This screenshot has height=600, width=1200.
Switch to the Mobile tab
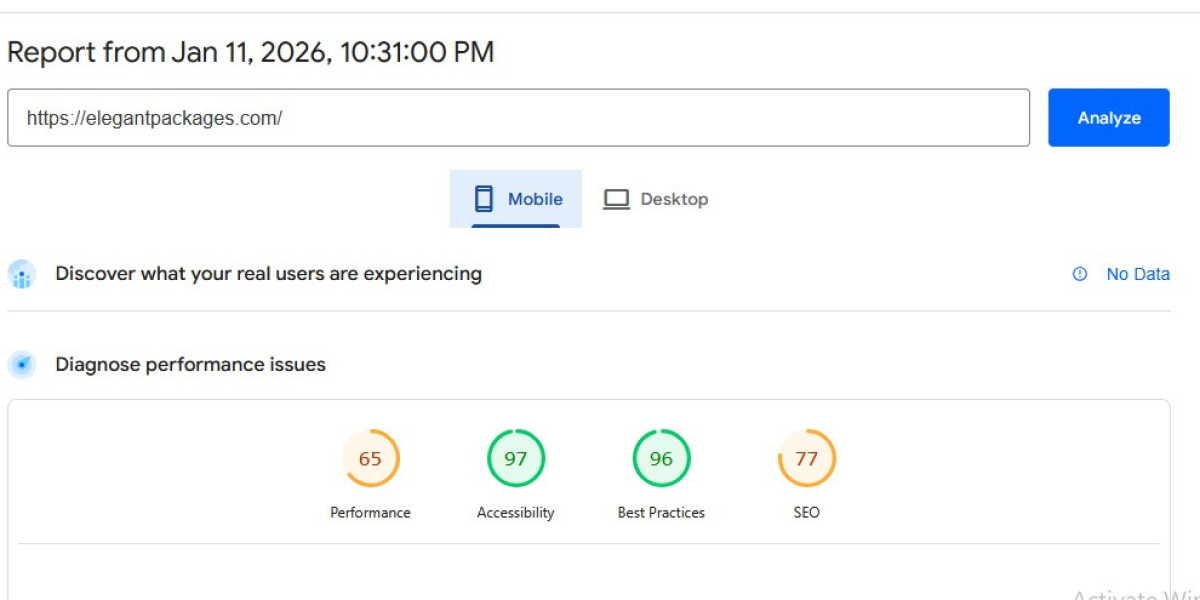516,199
